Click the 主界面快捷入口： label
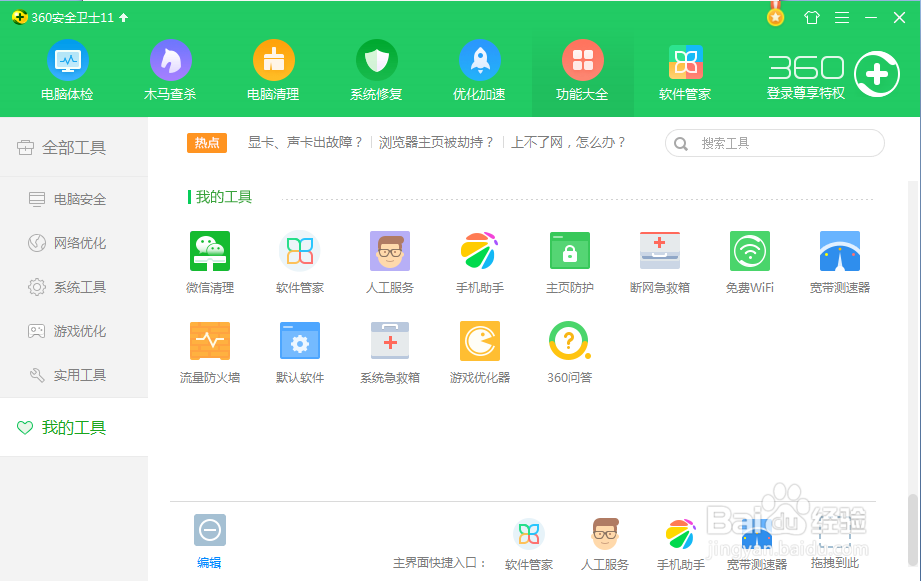 440,563
